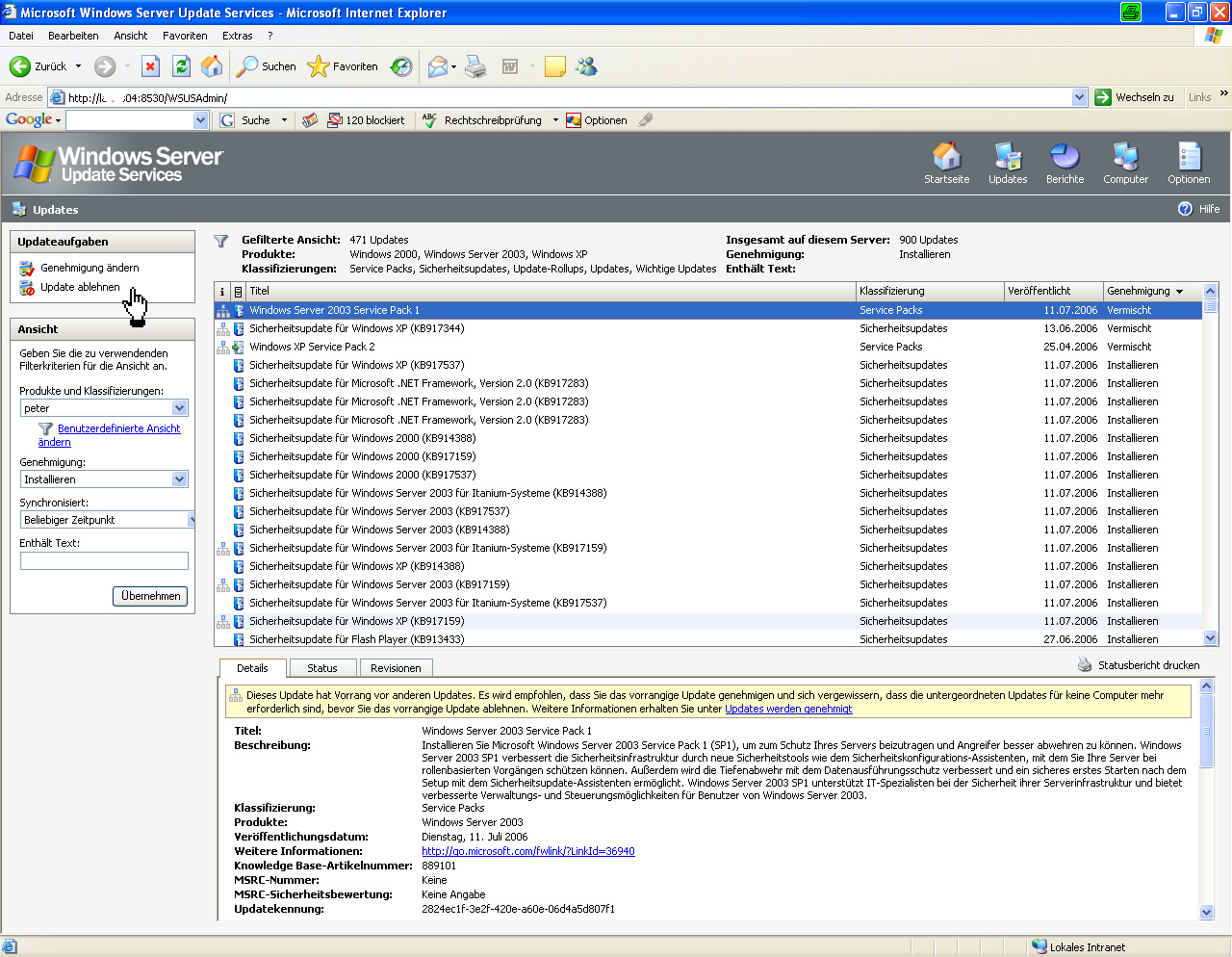The width and height of the screenshot is (1232, 957).
Task: Open the Startseite home icon
Action: point(946,156)
